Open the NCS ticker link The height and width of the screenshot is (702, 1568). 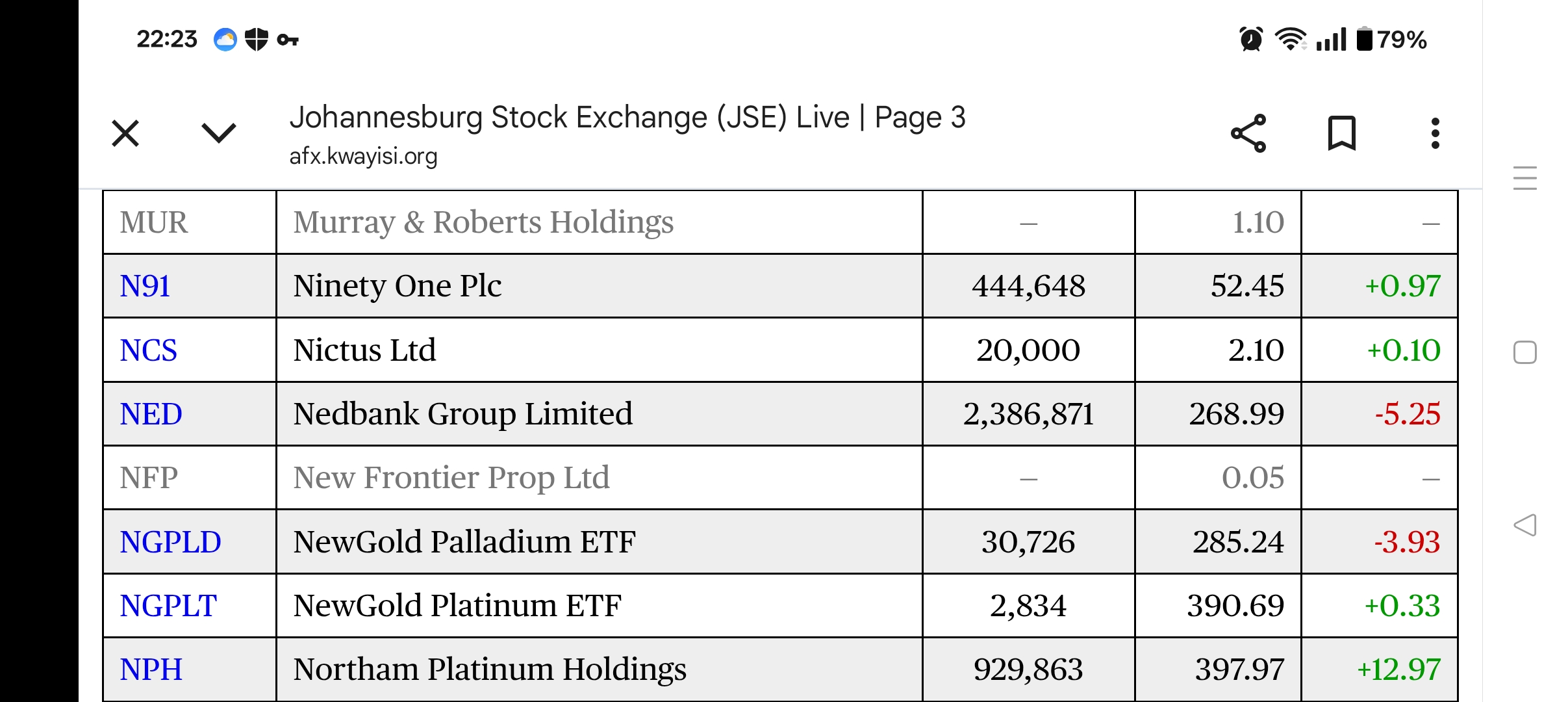pos(148,350)
